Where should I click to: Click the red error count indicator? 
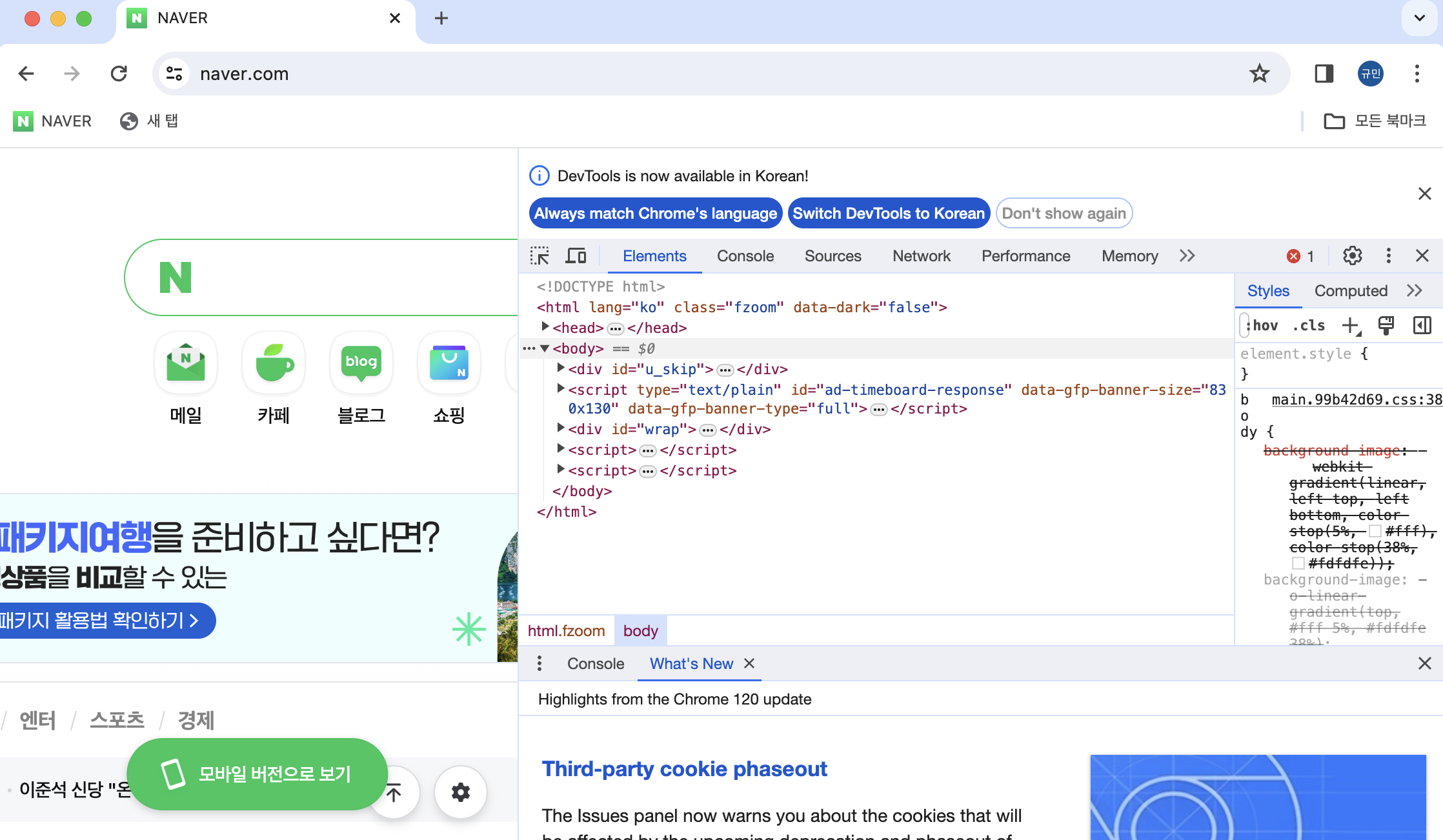[1300, 256]
